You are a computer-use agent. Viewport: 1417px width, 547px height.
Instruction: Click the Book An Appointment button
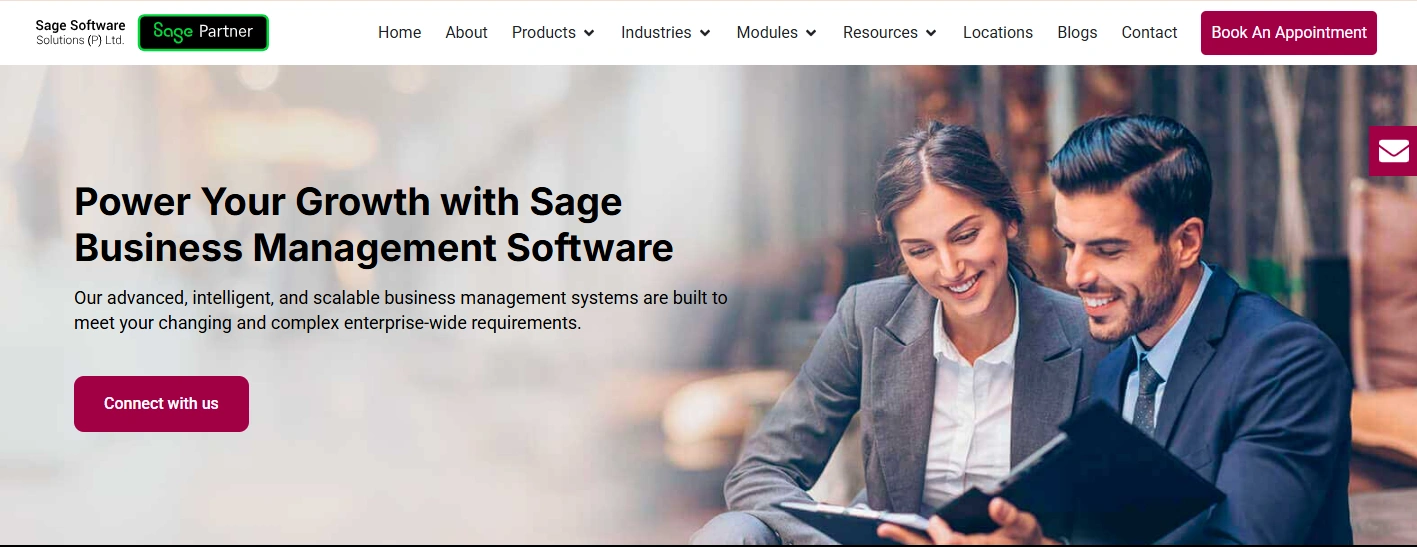tap(1289, 33)
